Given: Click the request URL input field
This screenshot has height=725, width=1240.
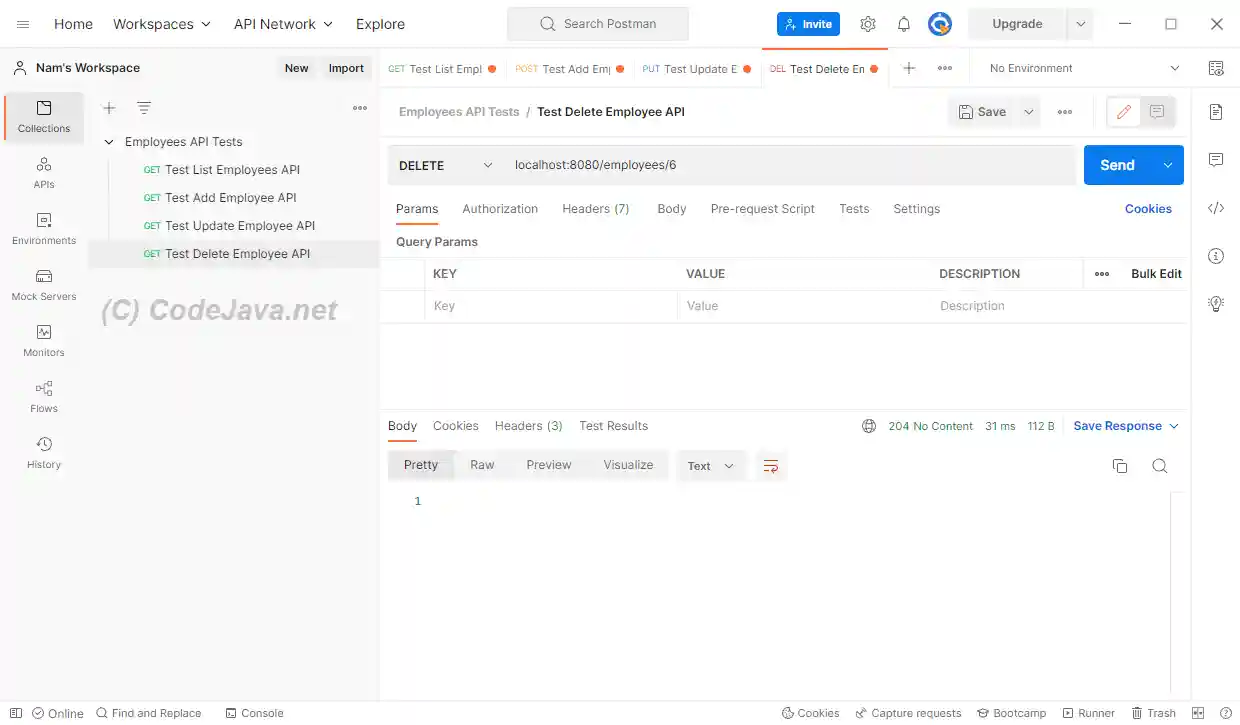Looking at the screenshot, I should tap(700, 164).
